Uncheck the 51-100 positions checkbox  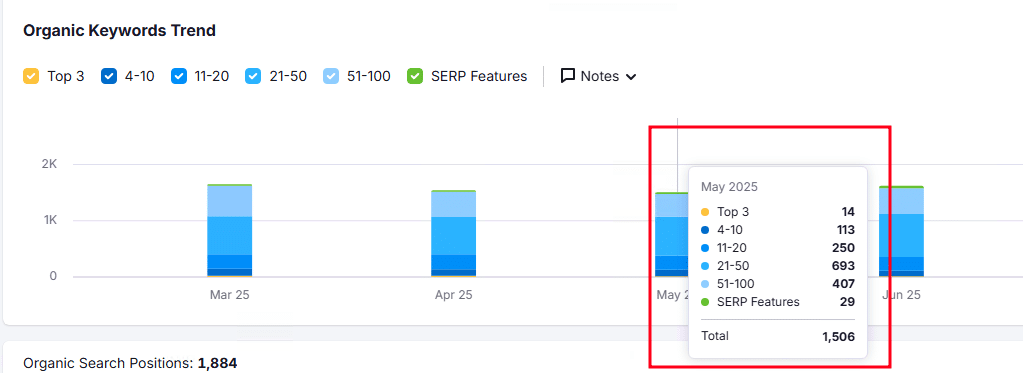coord(331,76)
